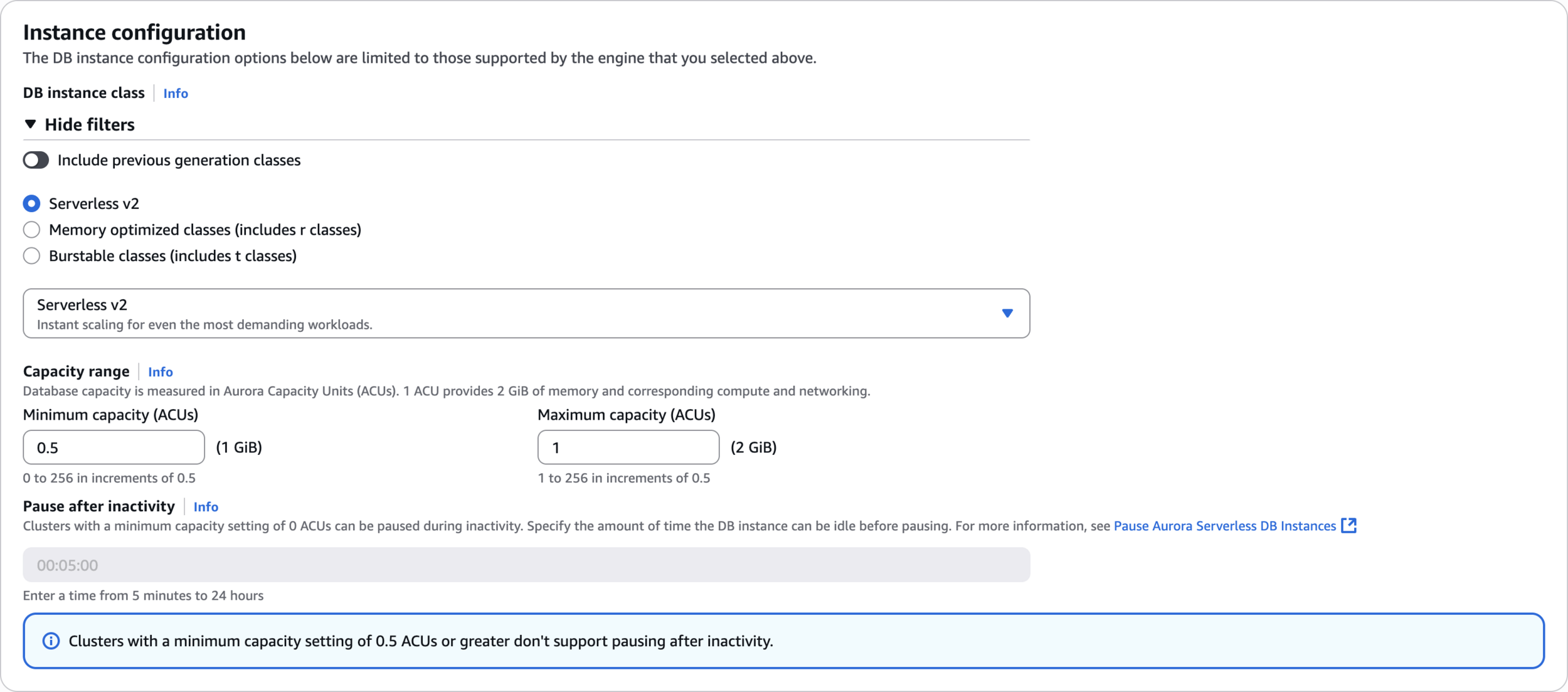Toggle Include previous generation classes switch
Image resolution: width=1568 pixels, height=692 pixels.
[x=36, y=160]
